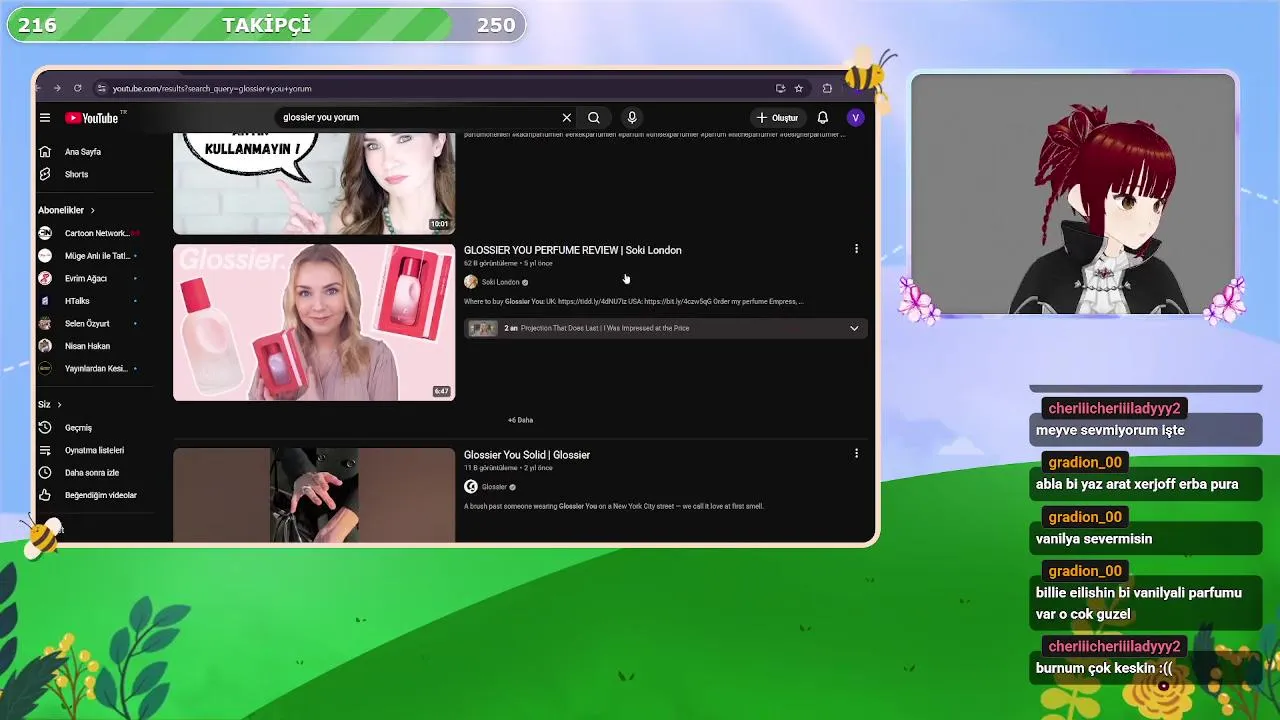Go forward in browser history

click(x=57, y=89)
